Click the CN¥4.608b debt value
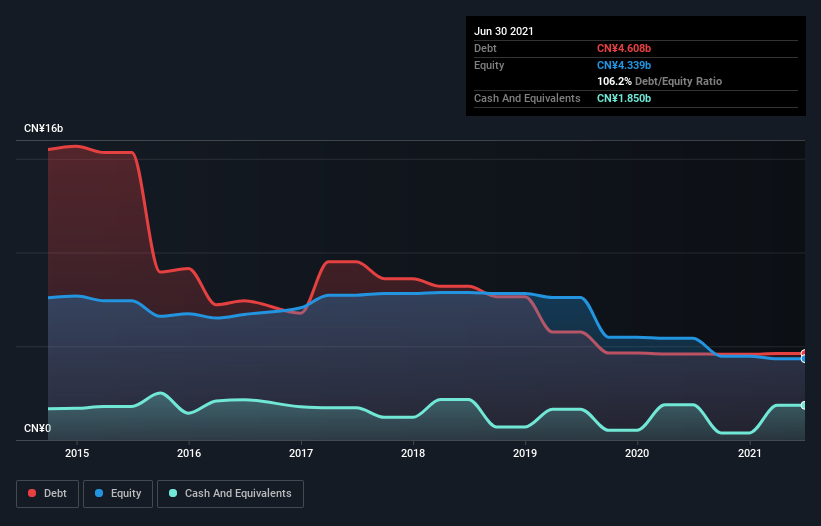Viewport: 821px width, 526px height. point(624,48)
